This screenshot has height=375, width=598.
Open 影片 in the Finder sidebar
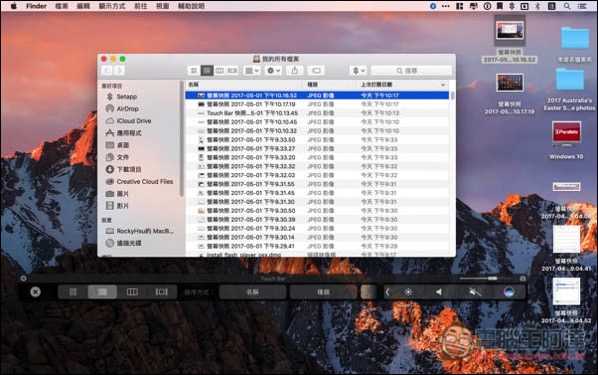tap(117, 206)
